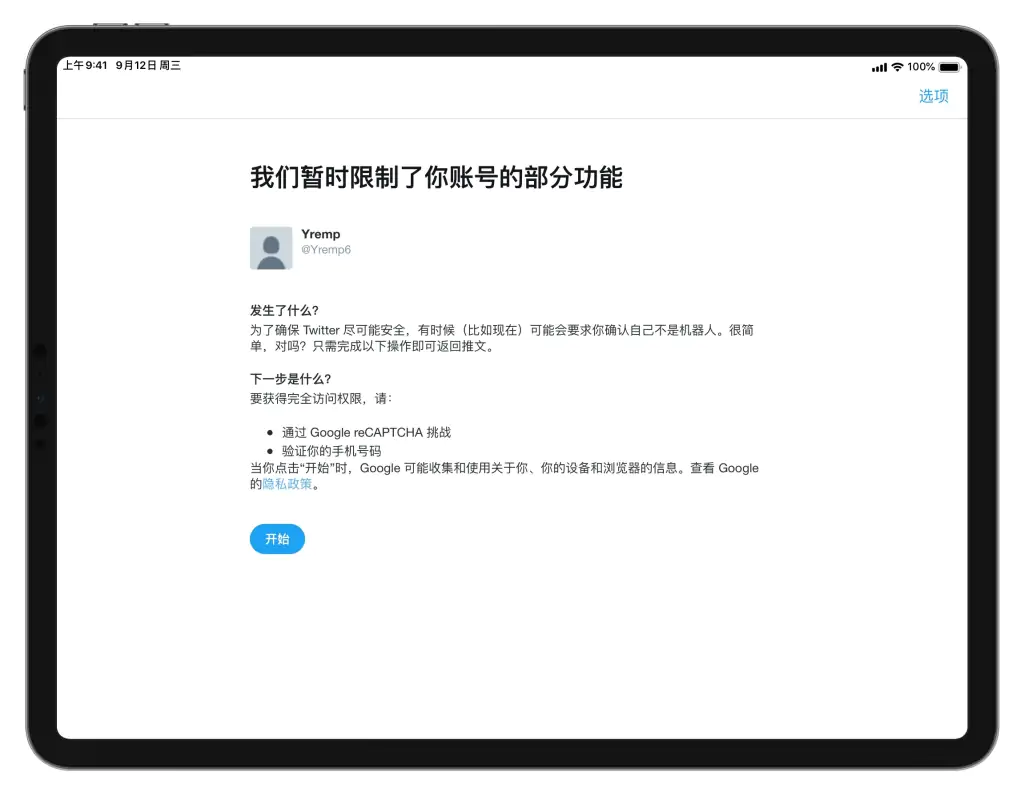Click the bullet 通过 Google reCAPTCHA 挑战
This screenshot has width=1024, height=796.
(366, 432)
